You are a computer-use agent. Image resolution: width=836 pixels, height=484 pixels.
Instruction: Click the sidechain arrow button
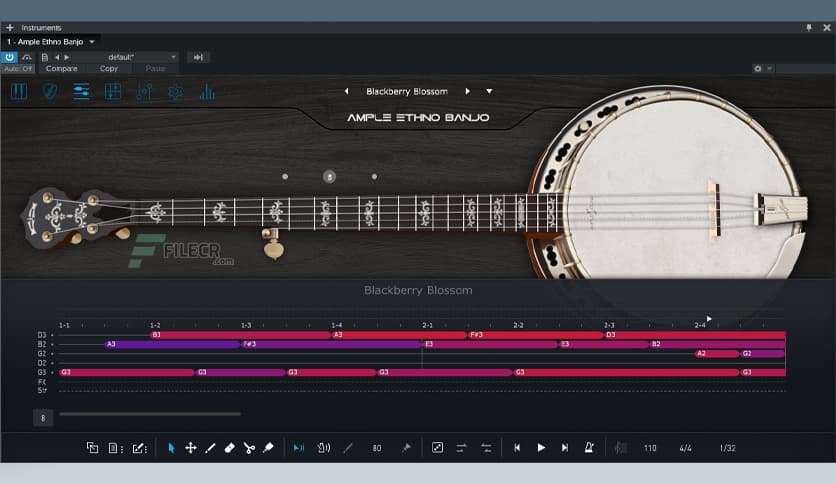198,57
